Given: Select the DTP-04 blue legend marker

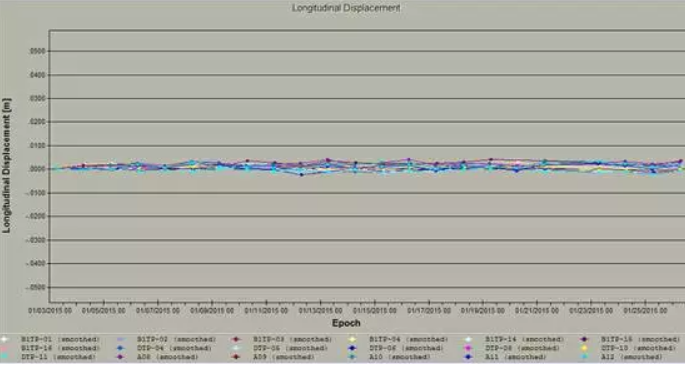Looking at the screenshot, I should [121, 348].
